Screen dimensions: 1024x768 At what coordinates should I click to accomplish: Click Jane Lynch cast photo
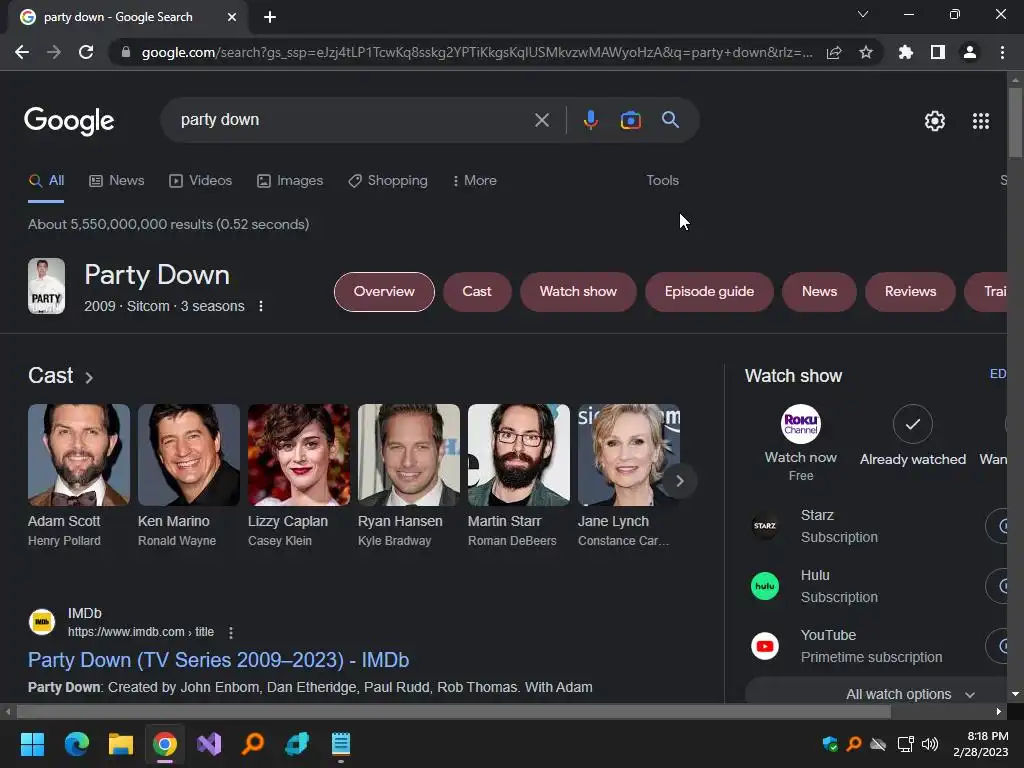[628, 455]
